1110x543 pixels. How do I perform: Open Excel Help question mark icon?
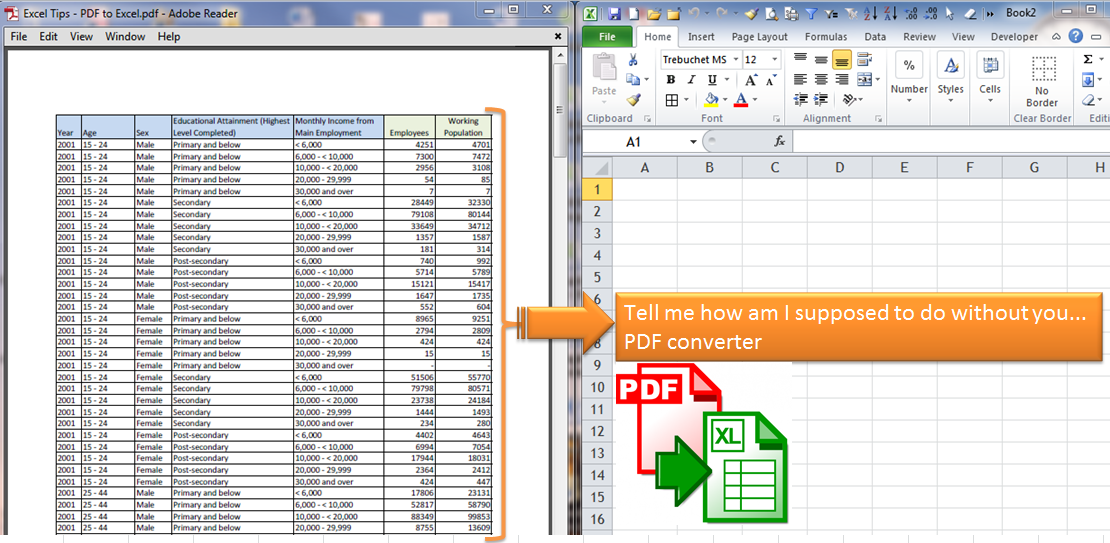click(x=1075, y=37)
